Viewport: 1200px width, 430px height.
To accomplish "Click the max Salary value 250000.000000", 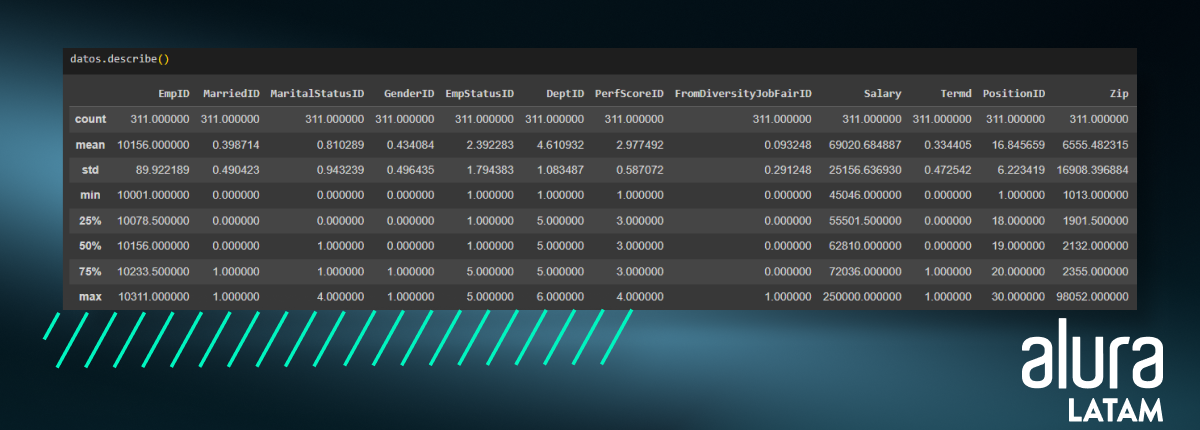I will 862,297.
